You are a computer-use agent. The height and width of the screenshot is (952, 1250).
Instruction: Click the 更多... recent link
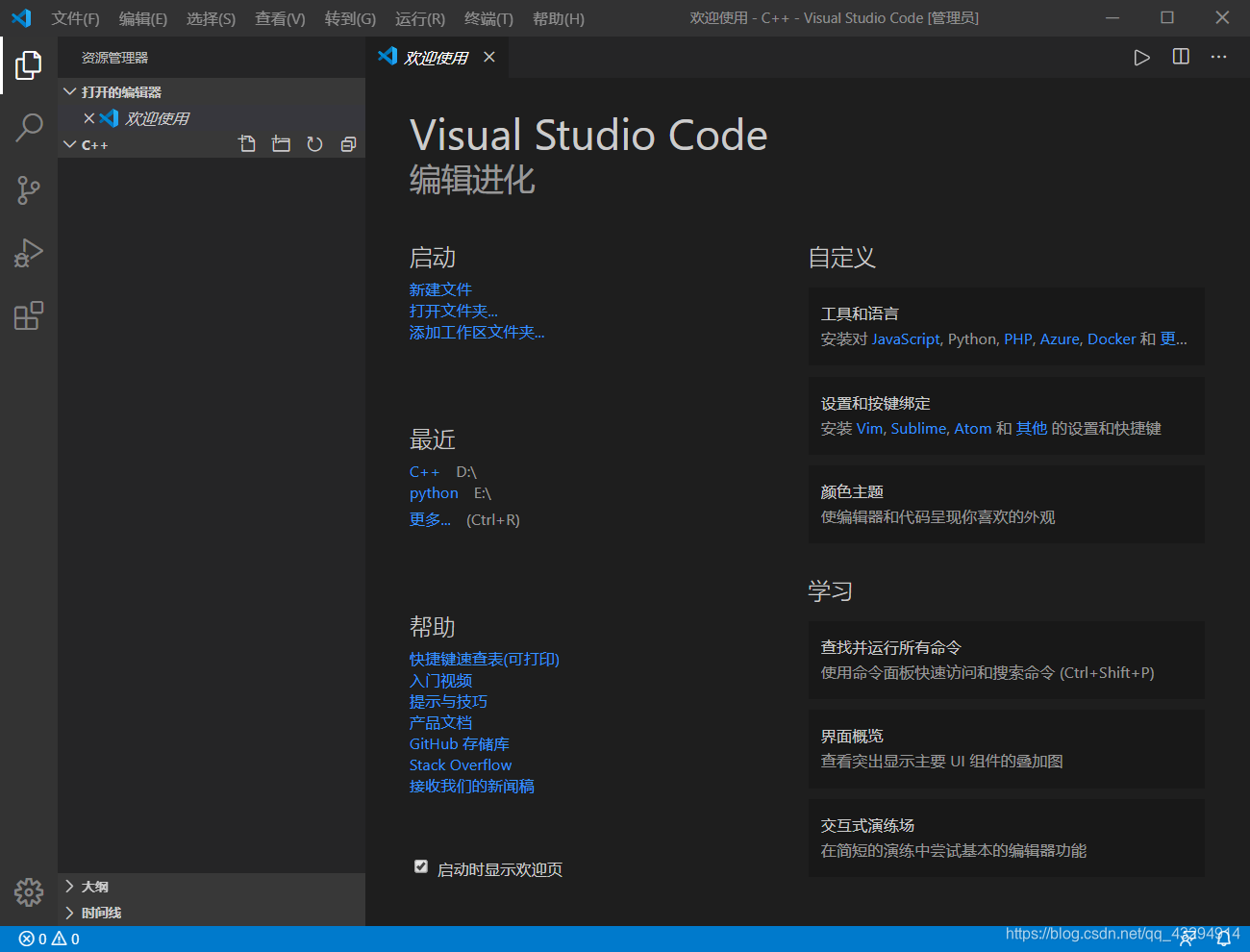430,519
